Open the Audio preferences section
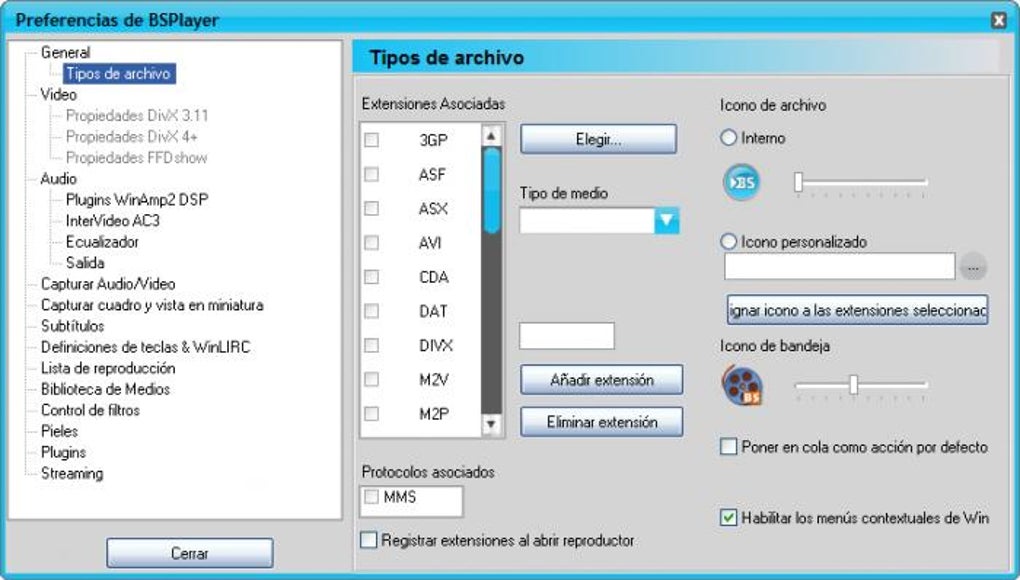 (59, 179)
